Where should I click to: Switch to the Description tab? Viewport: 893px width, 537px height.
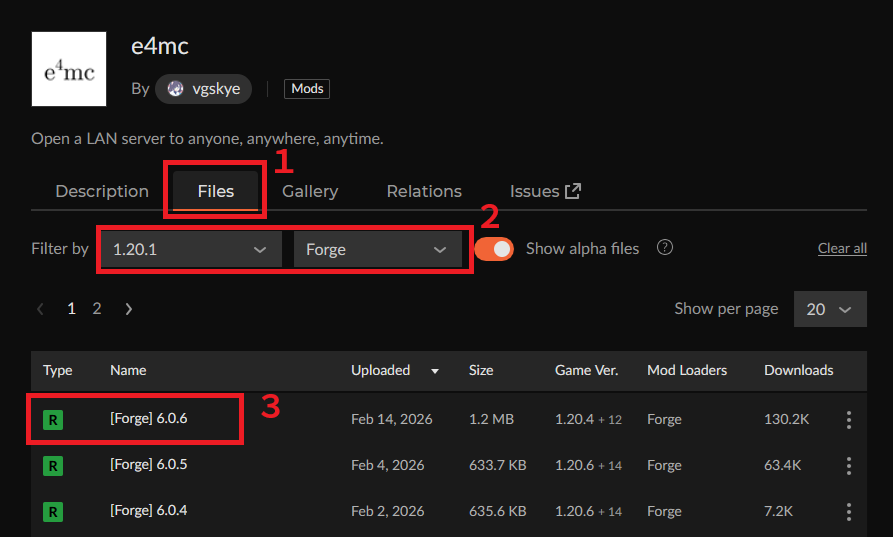pyautogui.click(x=102, y=191)
